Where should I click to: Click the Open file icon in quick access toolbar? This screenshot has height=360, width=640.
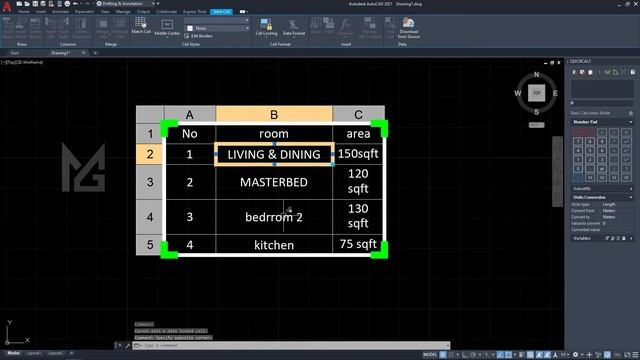click(27, 4)
